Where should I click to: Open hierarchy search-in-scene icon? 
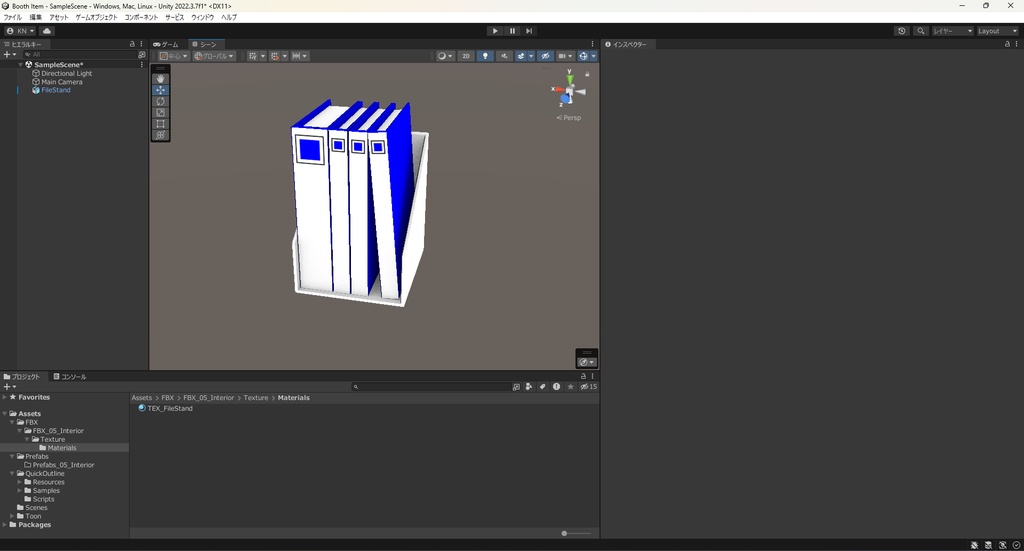(x=142, y=55)
